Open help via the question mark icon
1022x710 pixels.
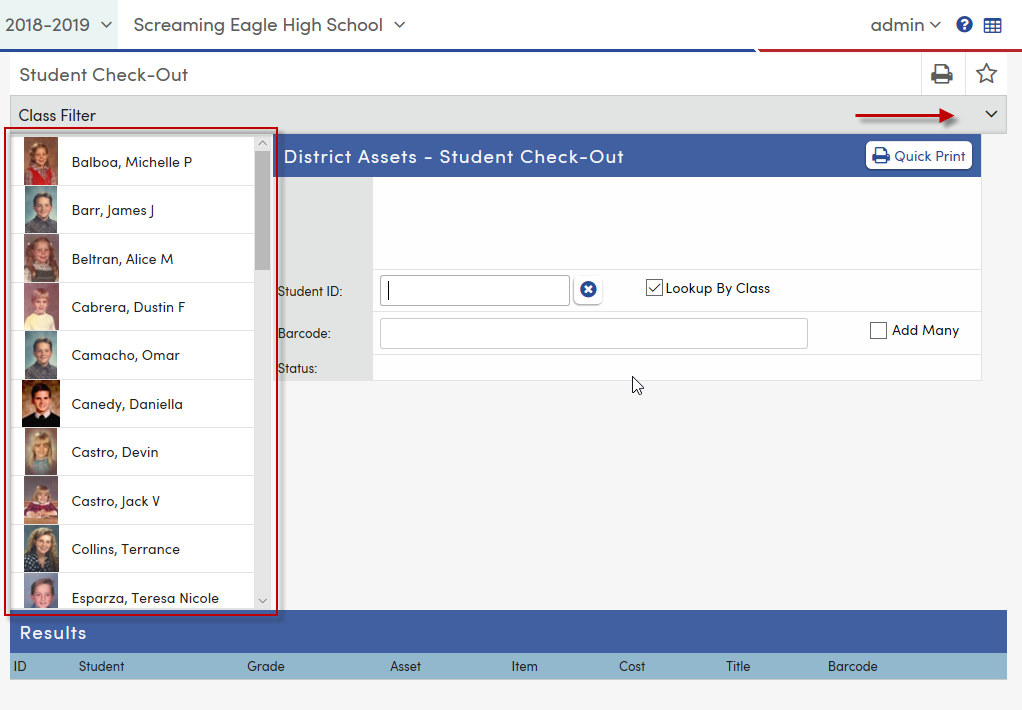pos(963,24)
